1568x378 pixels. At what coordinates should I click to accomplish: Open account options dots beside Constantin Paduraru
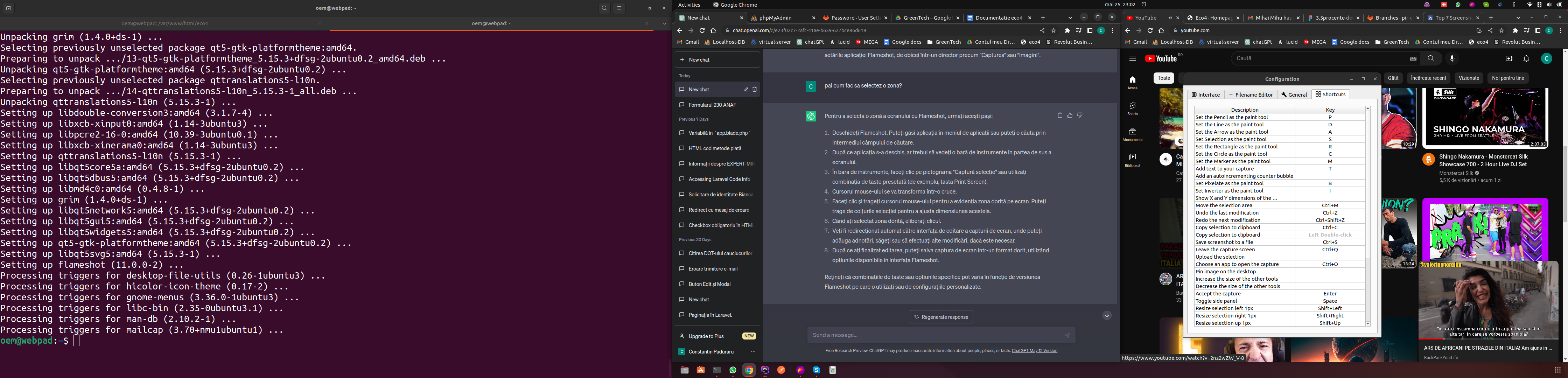pyautogui.click(x=753, y=352)
